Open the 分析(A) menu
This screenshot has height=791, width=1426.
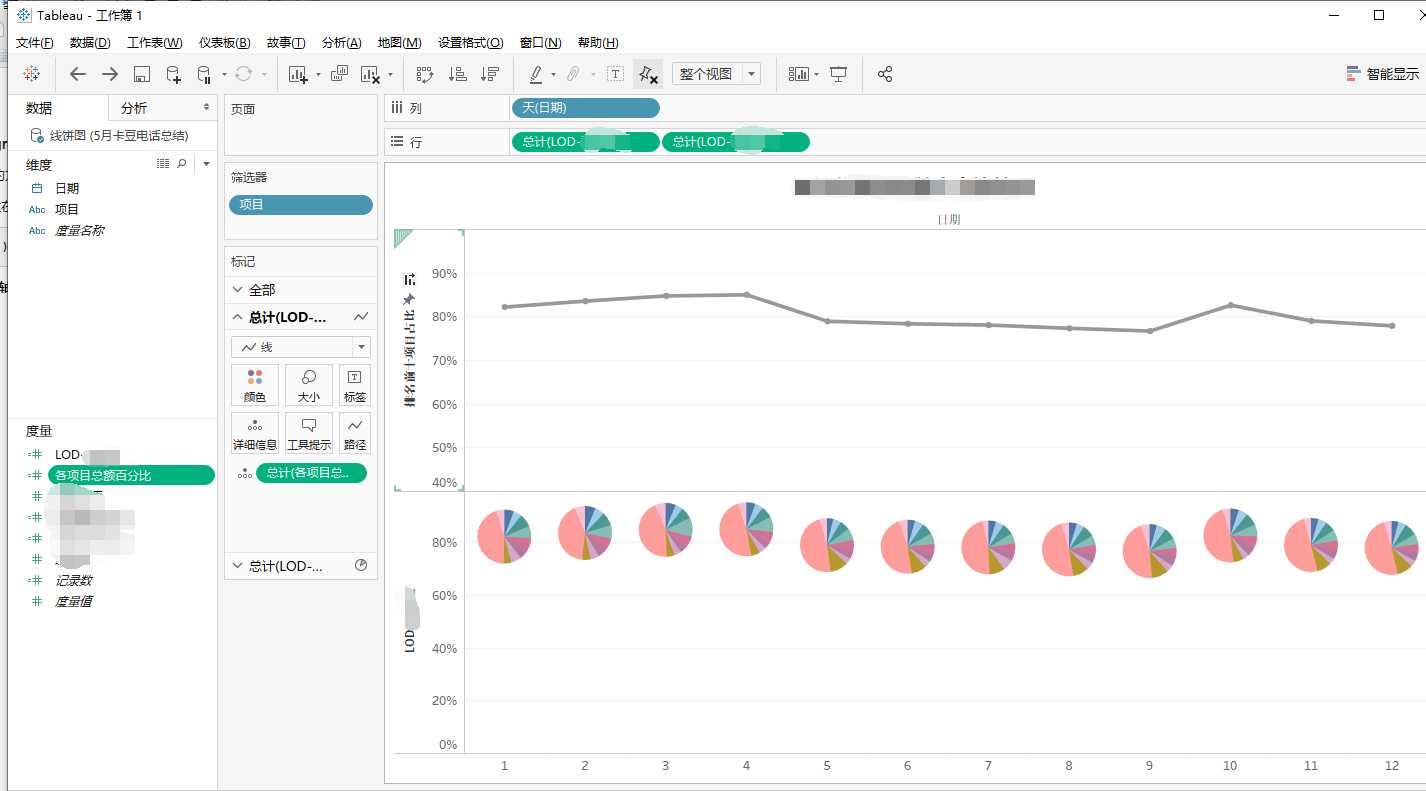[x=341, y=43]
